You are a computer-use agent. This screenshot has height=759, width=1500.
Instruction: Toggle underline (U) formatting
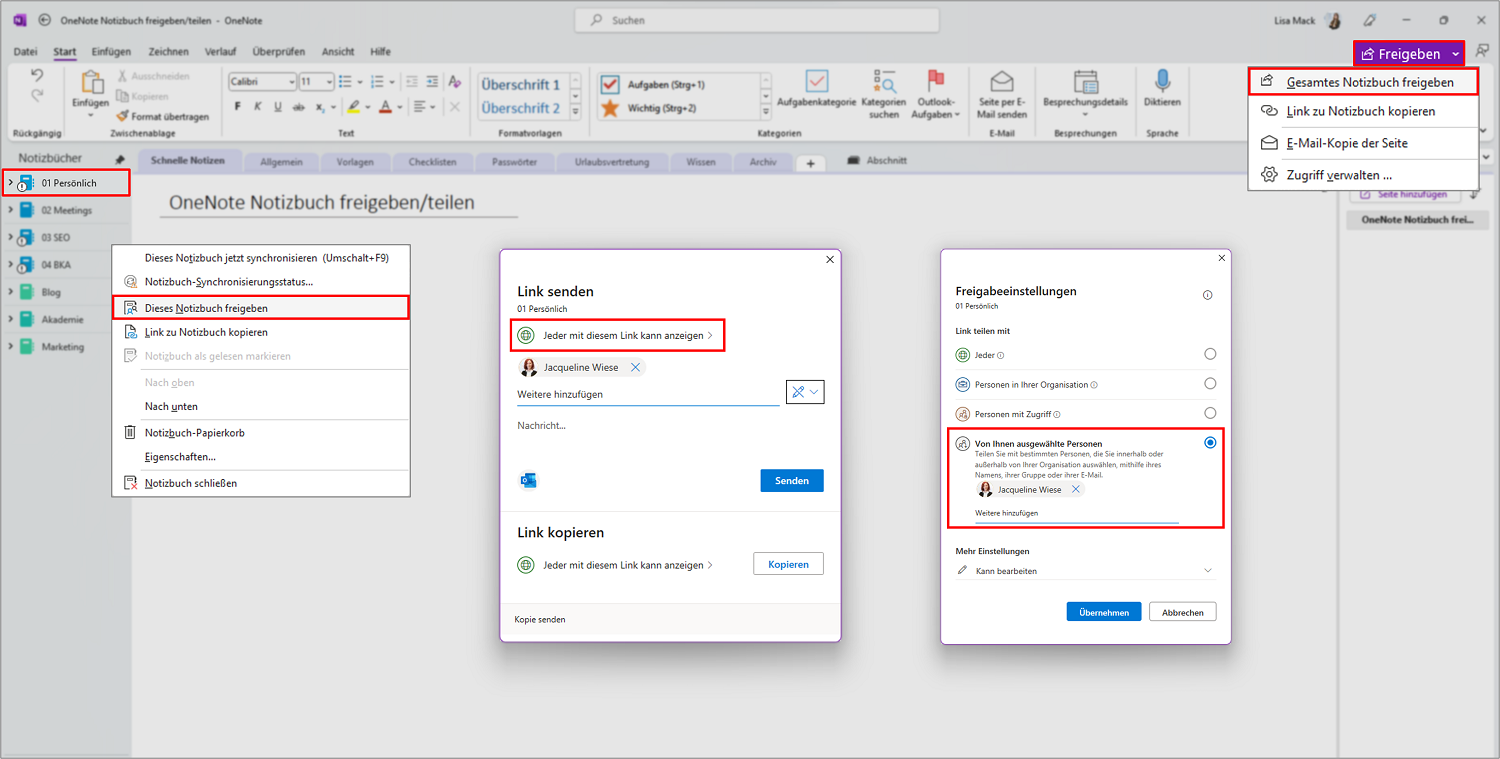(278, 107)
